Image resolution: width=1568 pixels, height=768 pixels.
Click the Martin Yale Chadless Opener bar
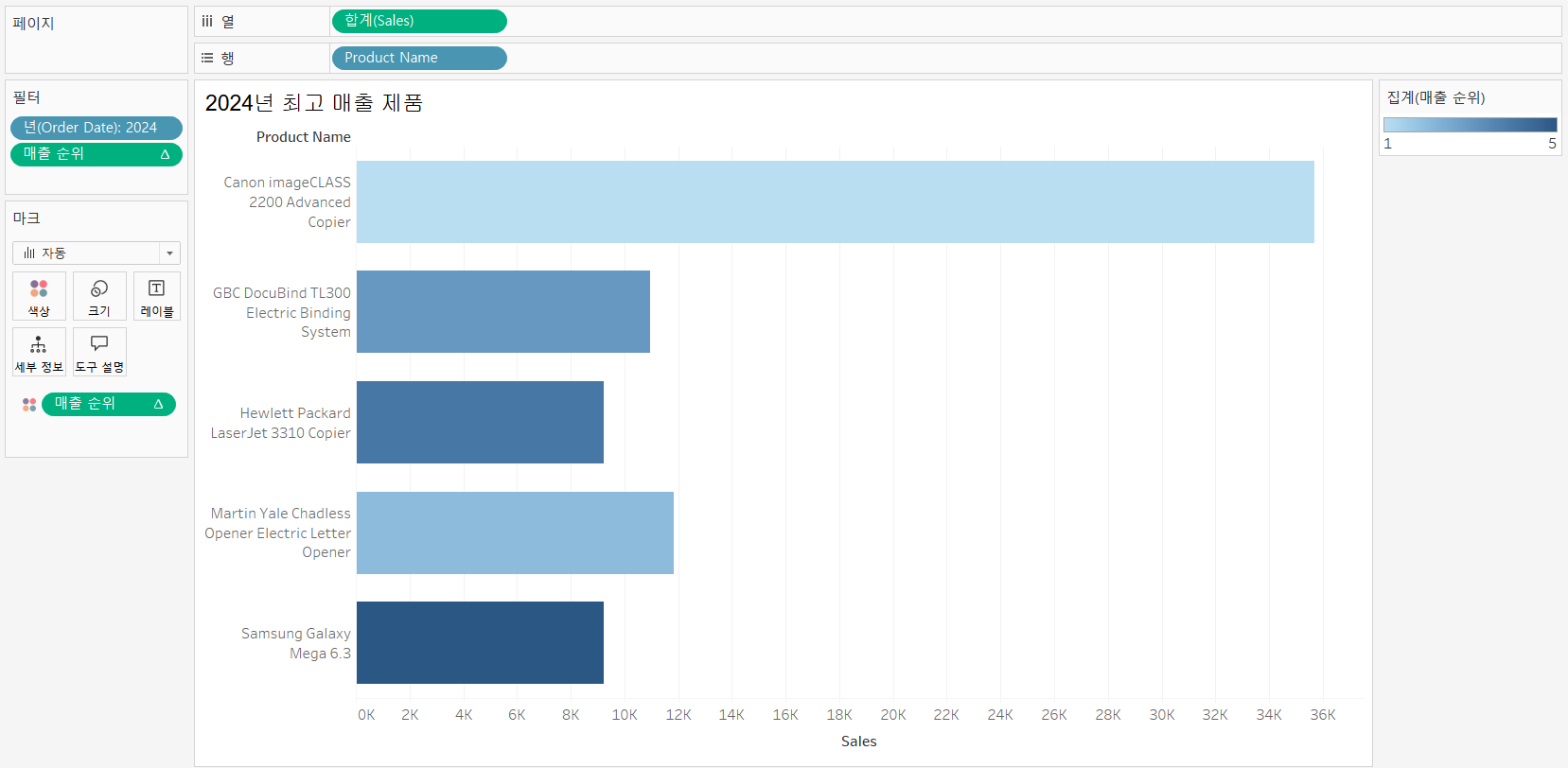pyautogui.click(x=515, y=532)
